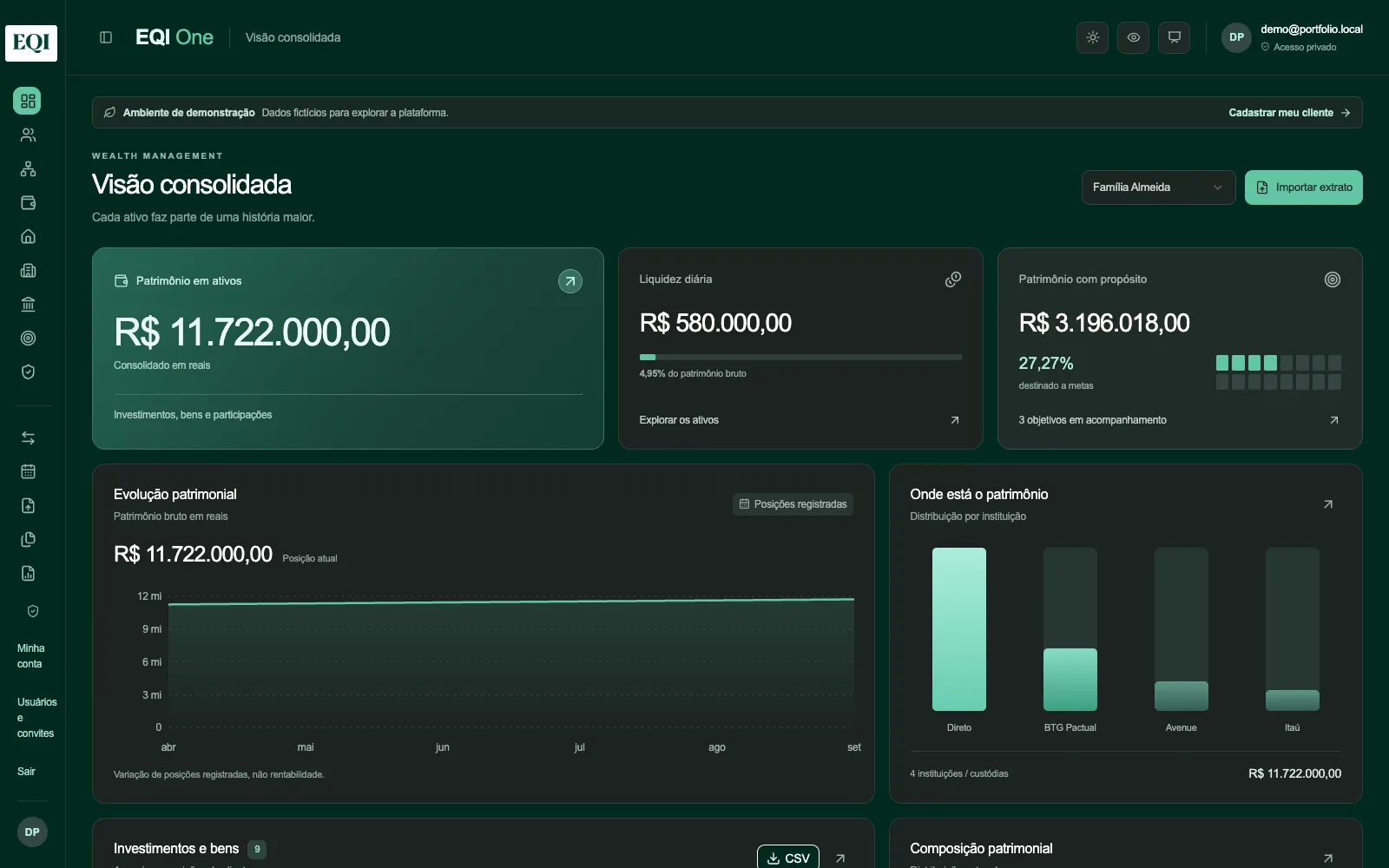Toggle light theme with sun icon
This screenshot has width=1389, height=868.
[x=1092, y=37]
